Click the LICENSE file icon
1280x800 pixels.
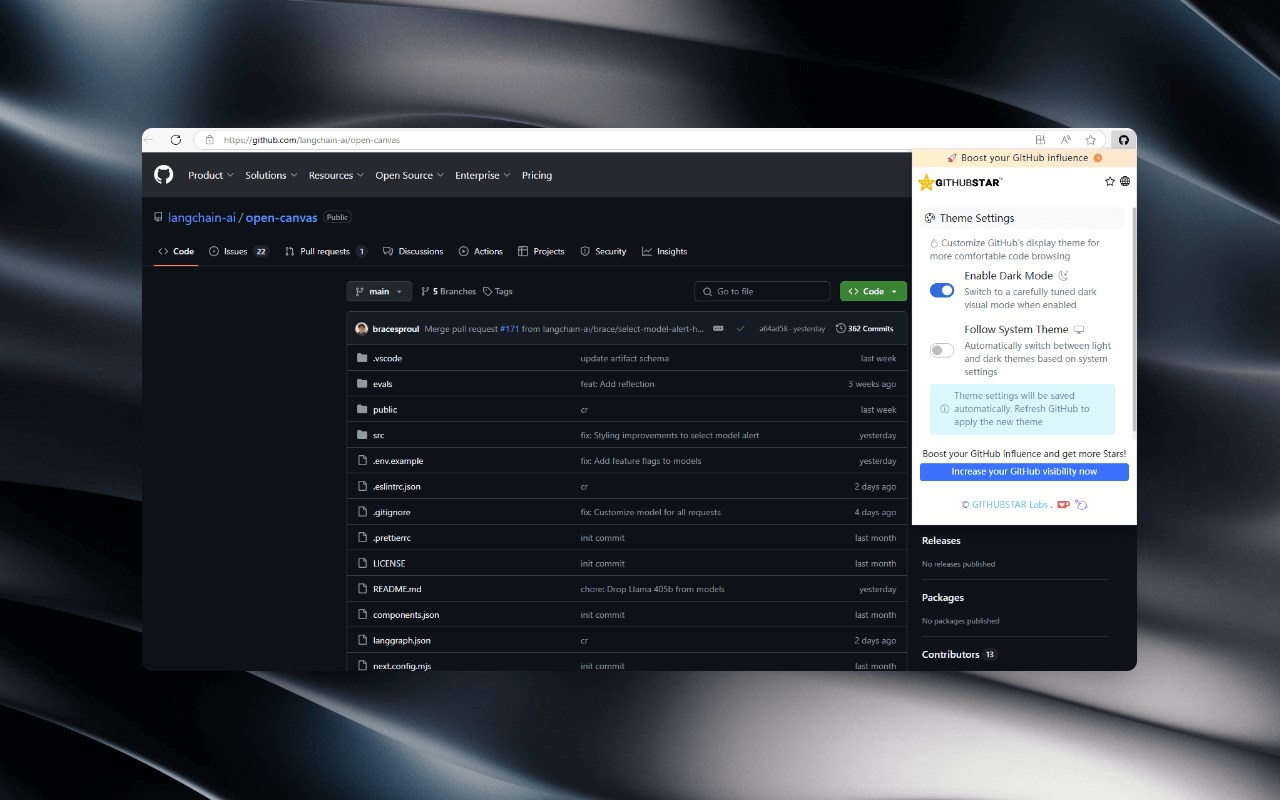tap(363, 563)
